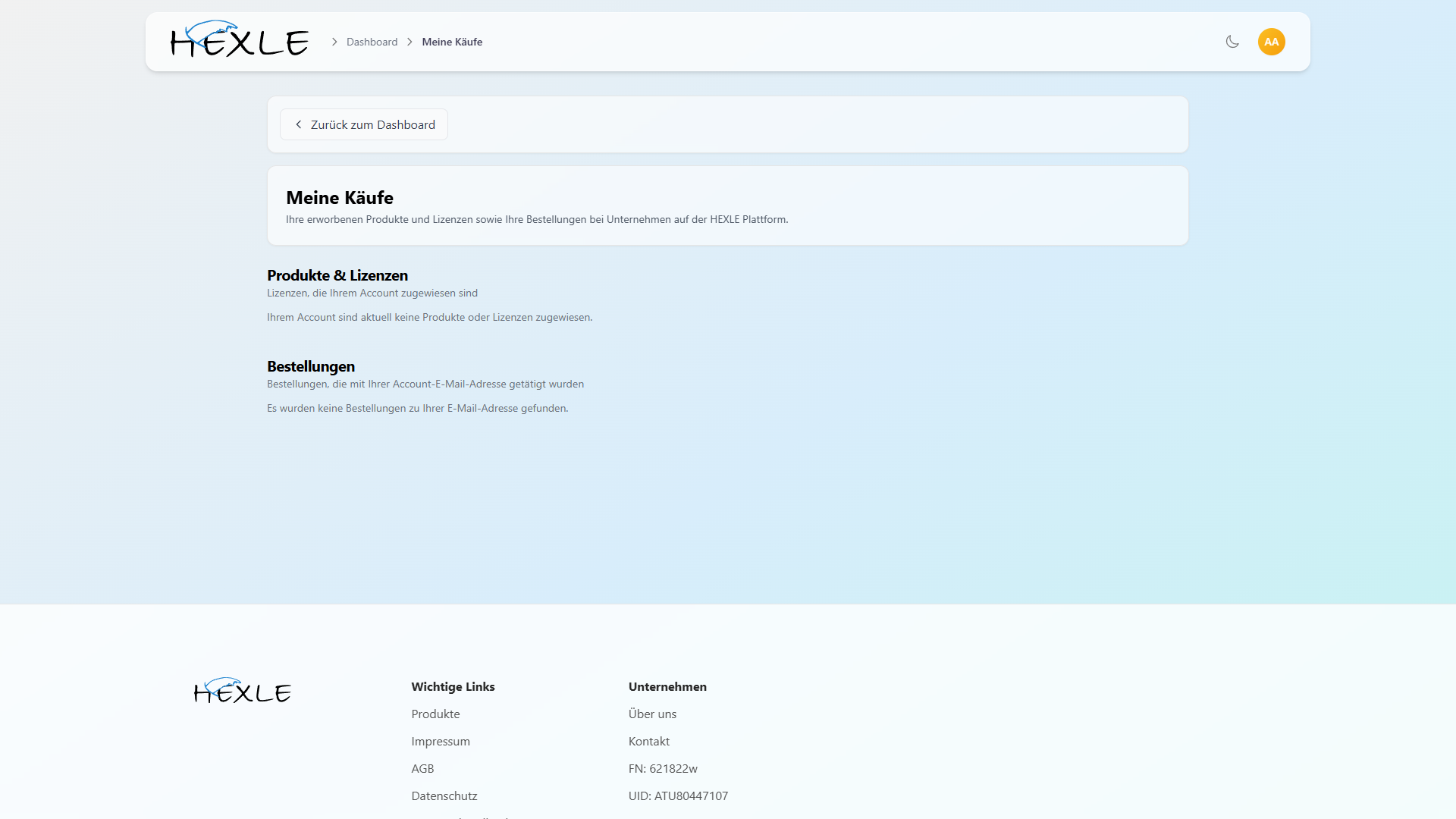Click the Bestellungen section heading
Viewport: 1456px width, 819px height.
311,366
